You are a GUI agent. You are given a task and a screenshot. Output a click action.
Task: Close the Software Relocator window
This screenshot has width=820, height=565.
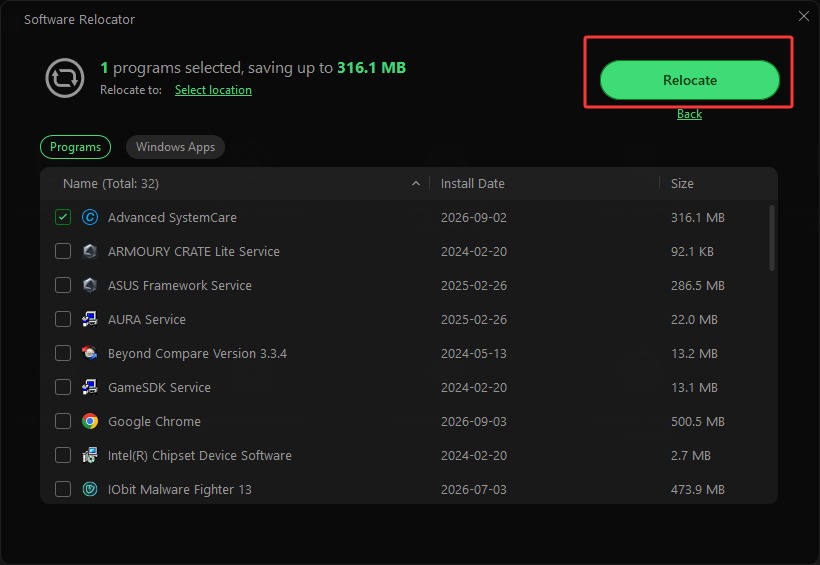click(804, 16)
